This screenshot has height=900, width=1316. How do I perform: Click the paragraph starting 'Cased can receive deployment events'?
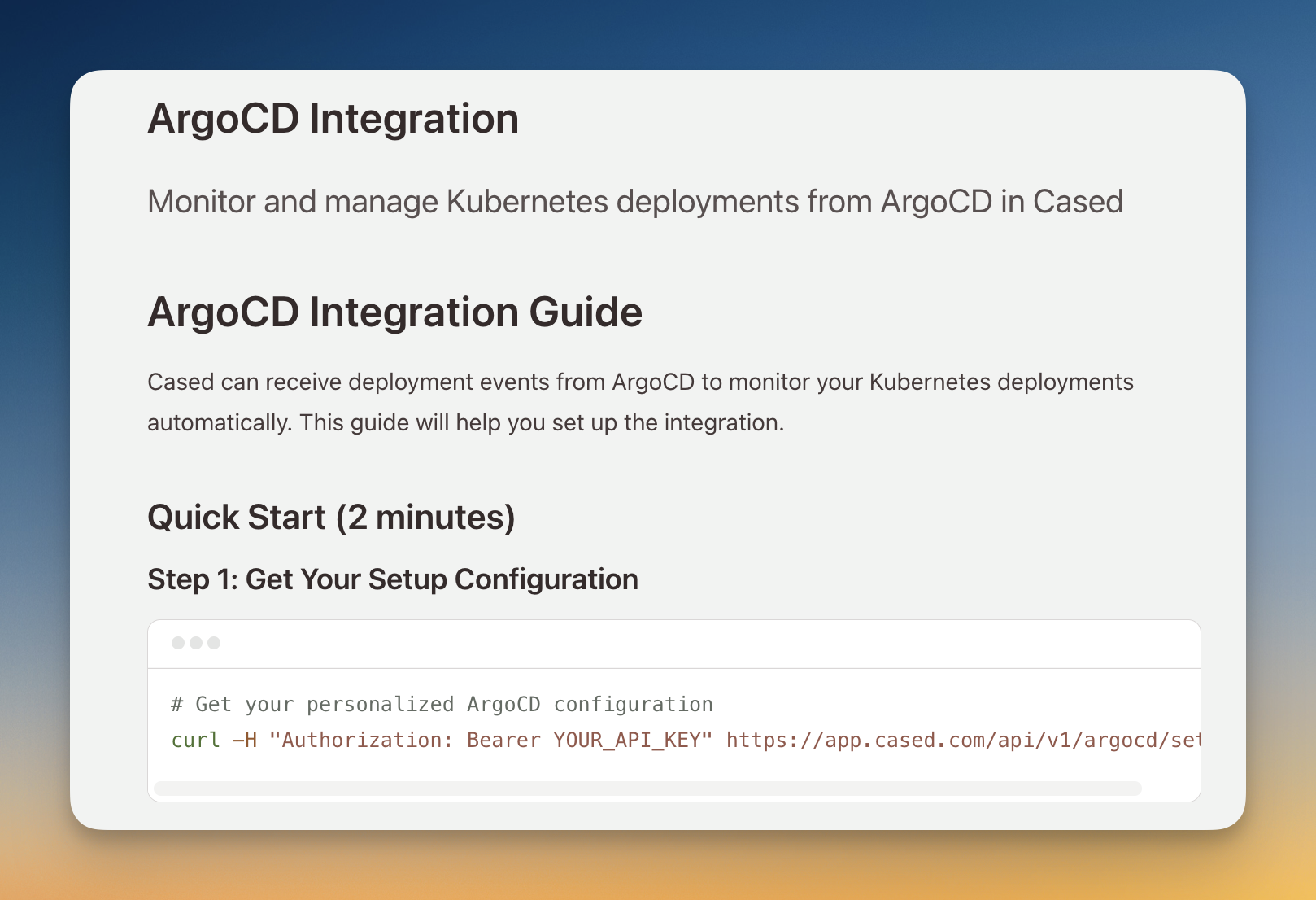[x=640, y=402]
